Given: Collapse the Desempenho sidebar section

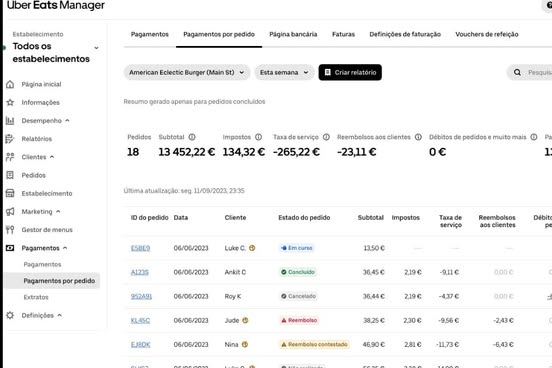Looking at the screenshot, I should coord(67,120).
